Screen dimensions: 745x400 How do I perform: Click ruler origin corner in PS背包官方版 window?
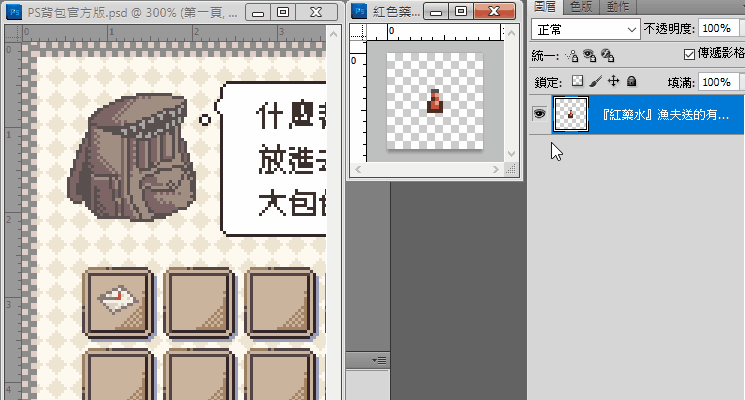tap(13, 33)
